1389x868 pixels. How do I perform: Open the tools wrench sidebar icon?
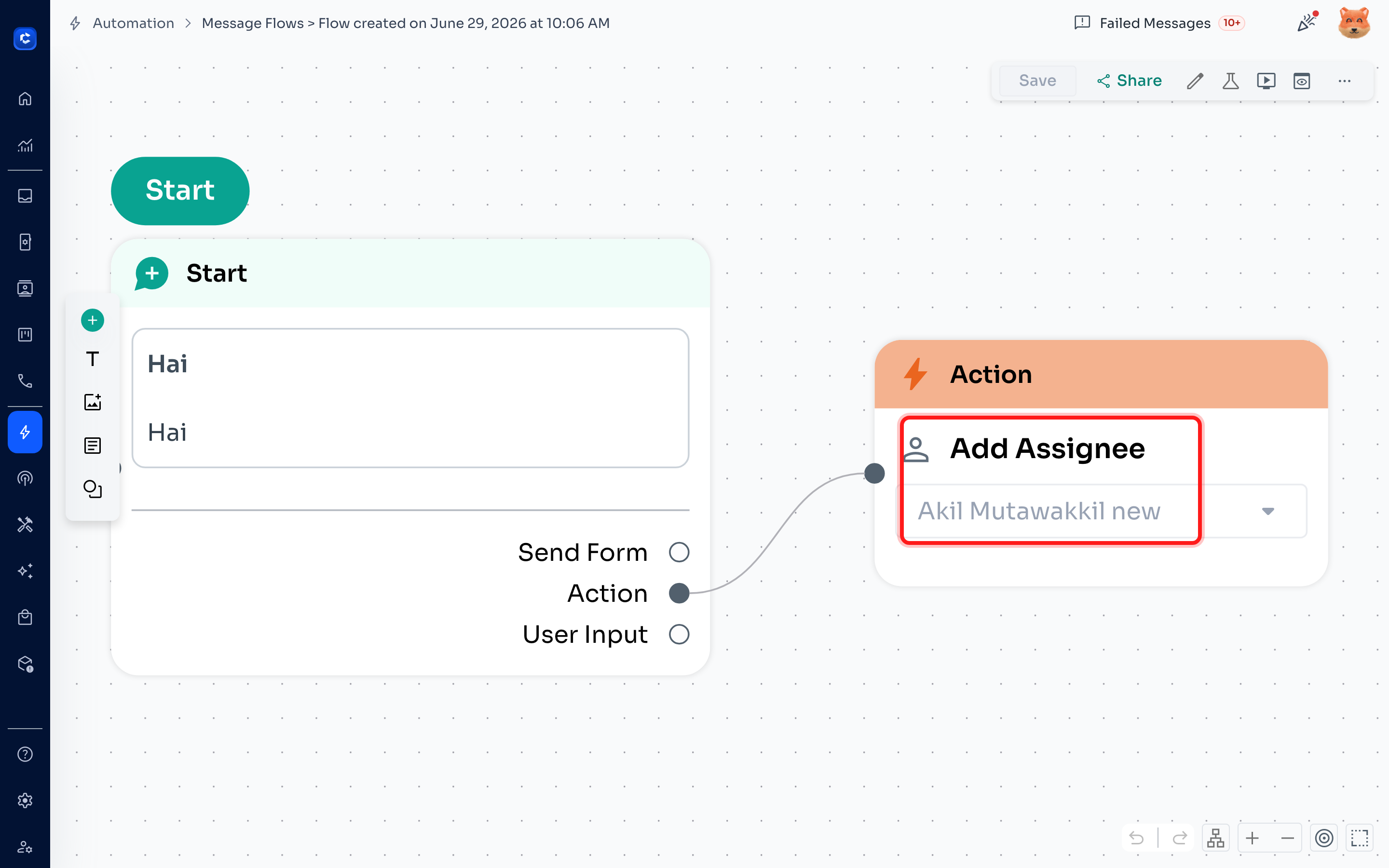coord(25,525)
